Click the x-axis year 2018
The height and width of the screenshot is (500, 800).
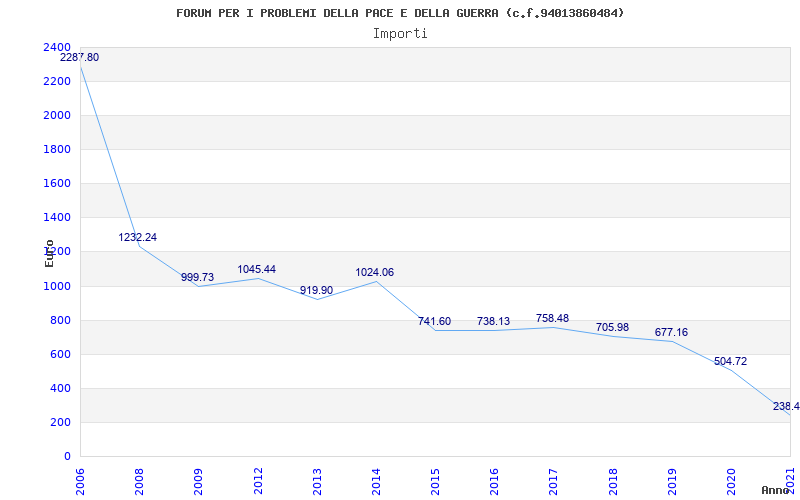[613, 482]
